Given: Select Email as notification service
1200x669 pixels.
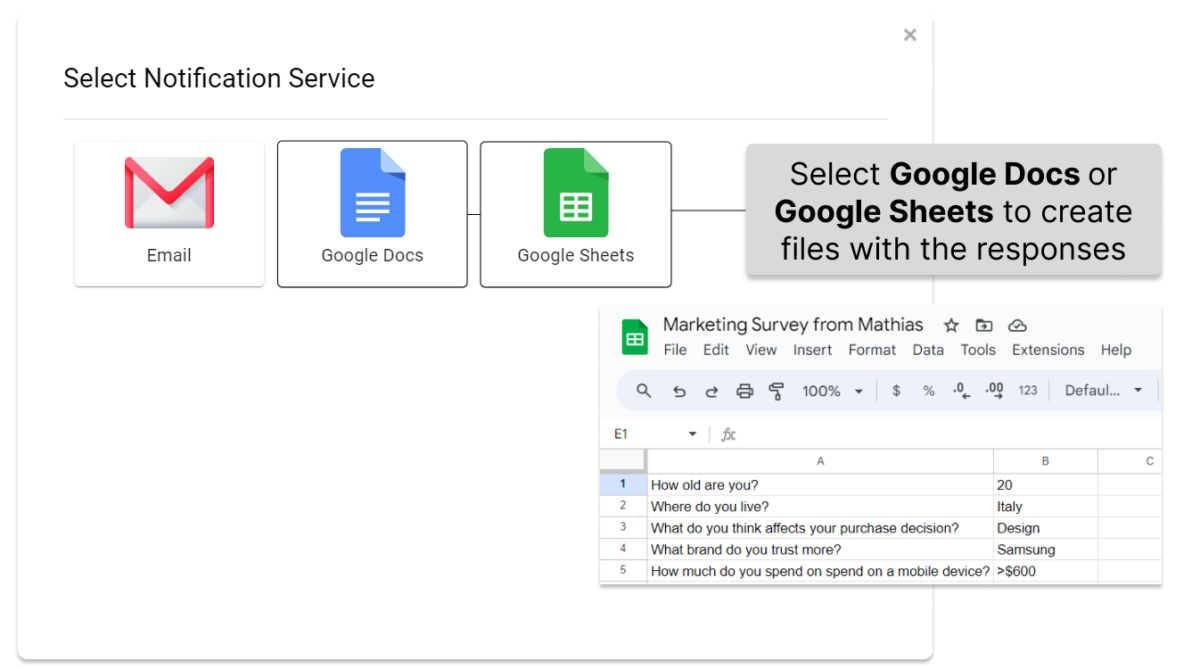Looking at the screenshot, I should [x=168, y=213].
